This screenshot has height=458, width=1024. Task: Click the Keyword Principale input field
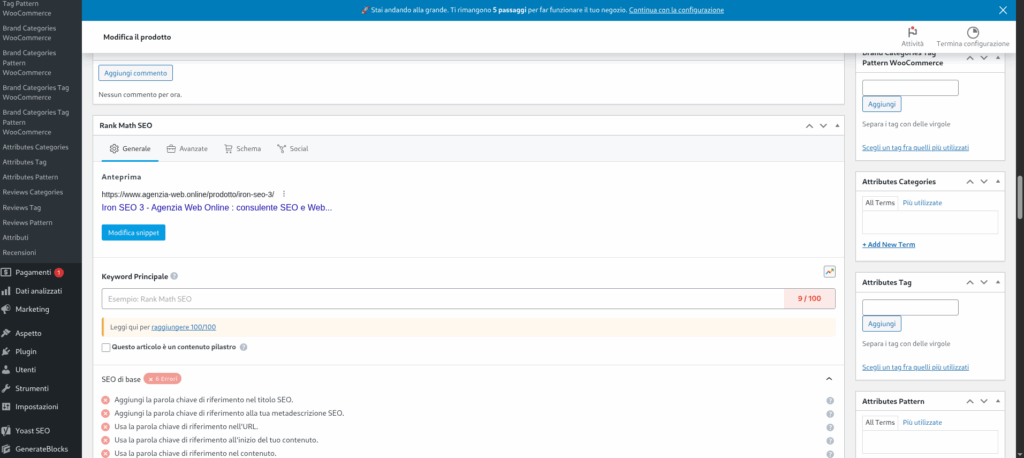coord(443,299)
